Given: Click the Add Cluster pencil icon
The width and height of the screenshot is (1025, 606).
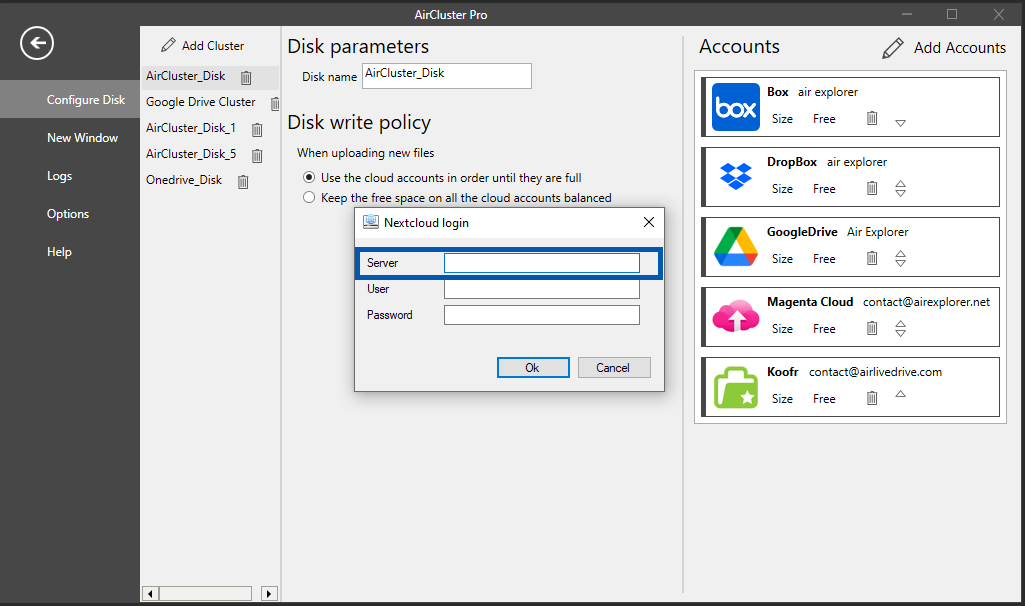Looking at the screenshot, I should coord(169,44).
